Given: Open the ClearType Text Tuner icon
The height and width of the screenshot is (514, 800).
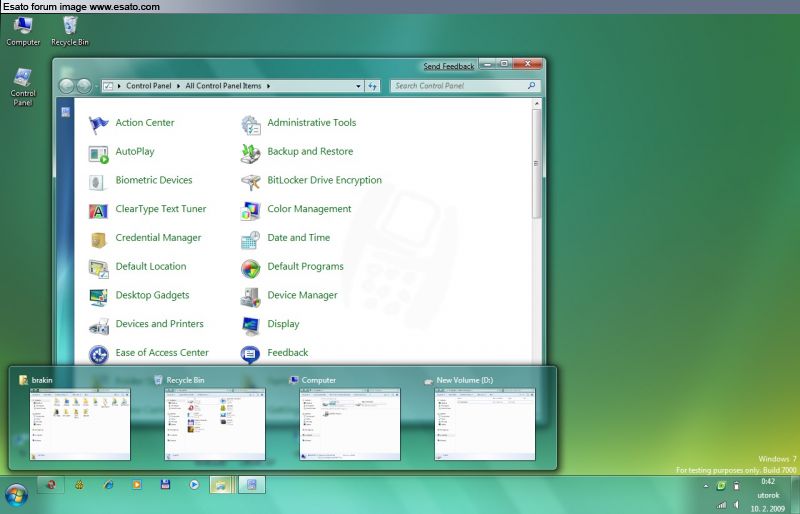Looking at the screenshot, I should click(98, 210).
